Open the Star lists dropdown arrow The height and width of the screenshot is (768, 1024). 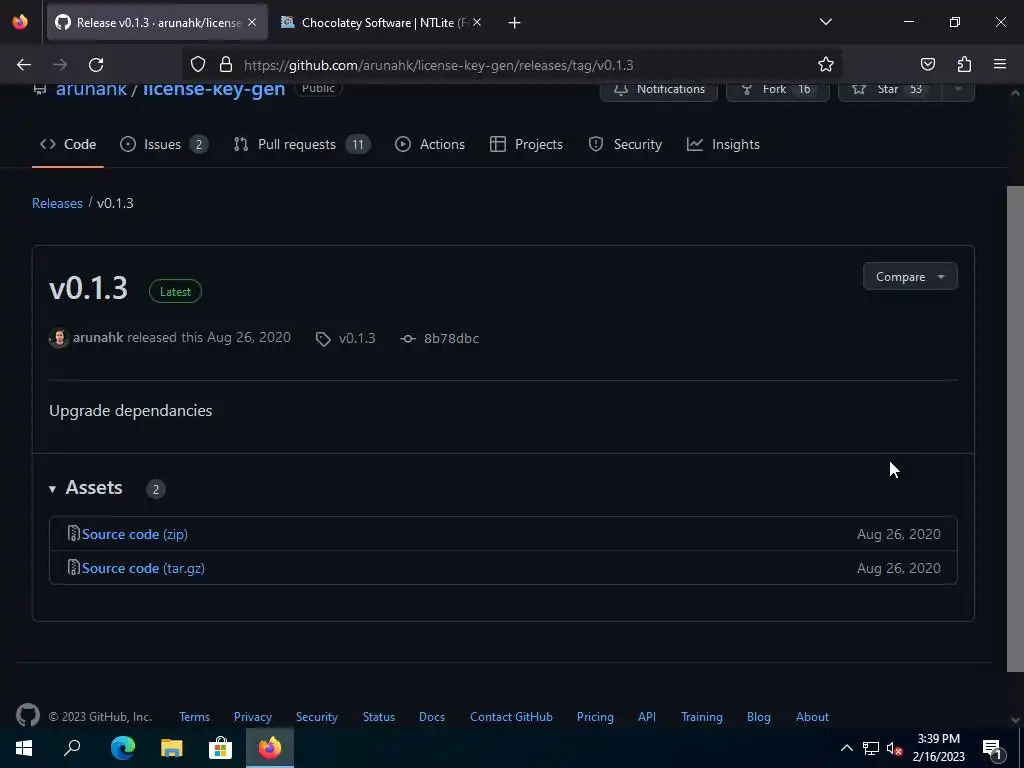click(958, 89)
